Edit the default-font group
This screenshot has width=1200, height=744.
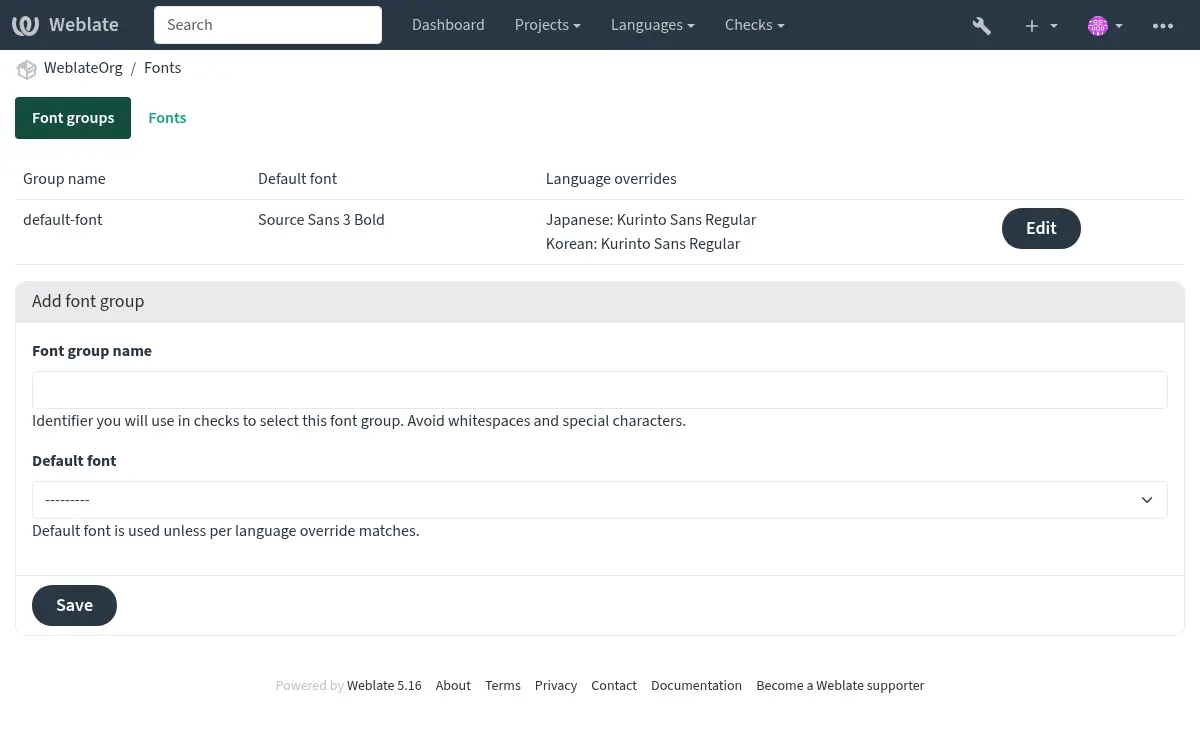click(1040, 228)
